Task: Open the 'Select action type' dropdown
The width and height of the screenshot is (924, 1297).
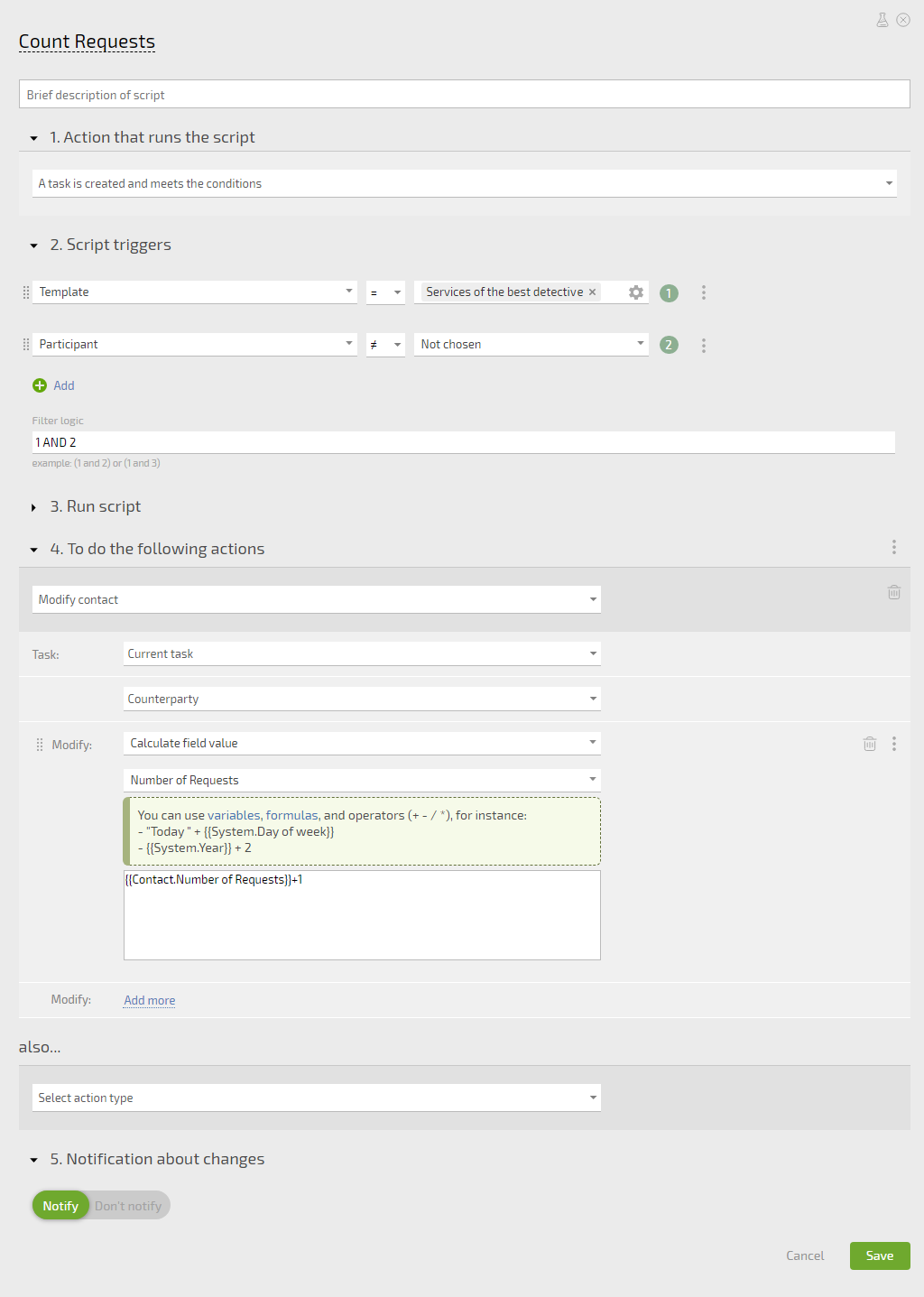Action: pos(317,1098)
